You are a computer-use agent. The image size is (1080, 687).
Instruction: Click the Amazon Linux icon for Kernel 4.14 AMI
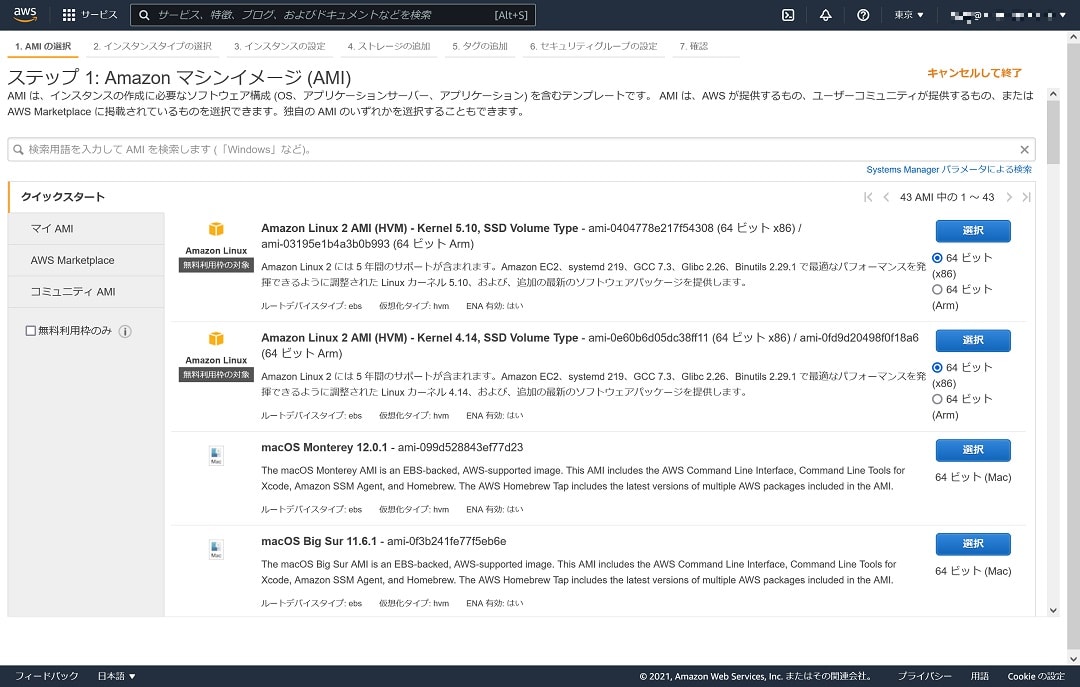216,338
